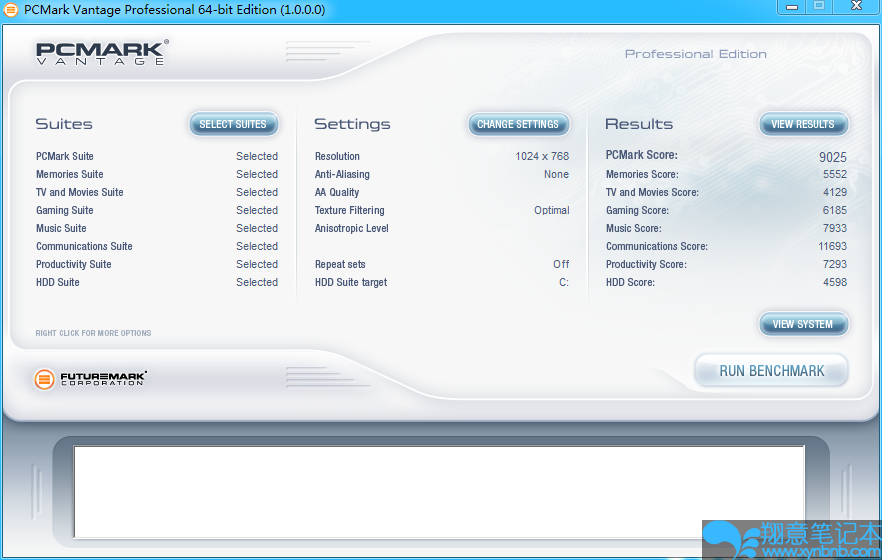Select the Gaming Suite row

(157, 210)
